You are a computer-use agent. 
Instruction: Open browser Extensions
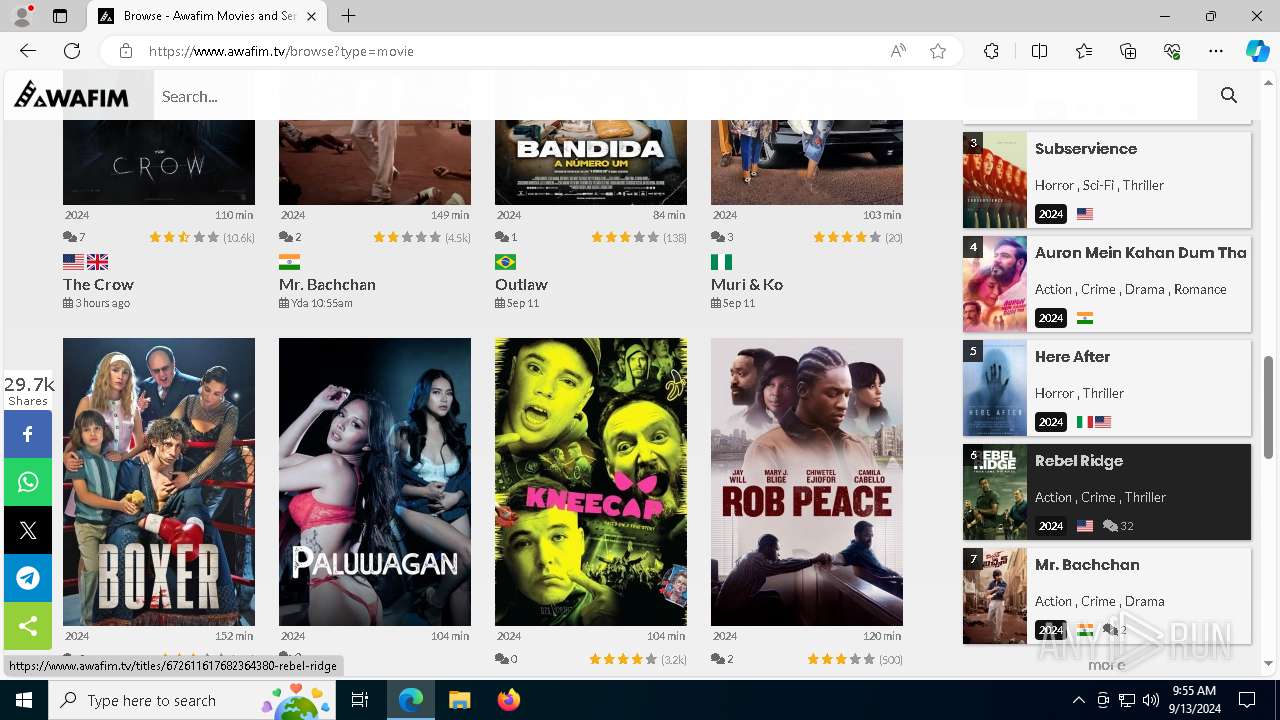point(991,51)
